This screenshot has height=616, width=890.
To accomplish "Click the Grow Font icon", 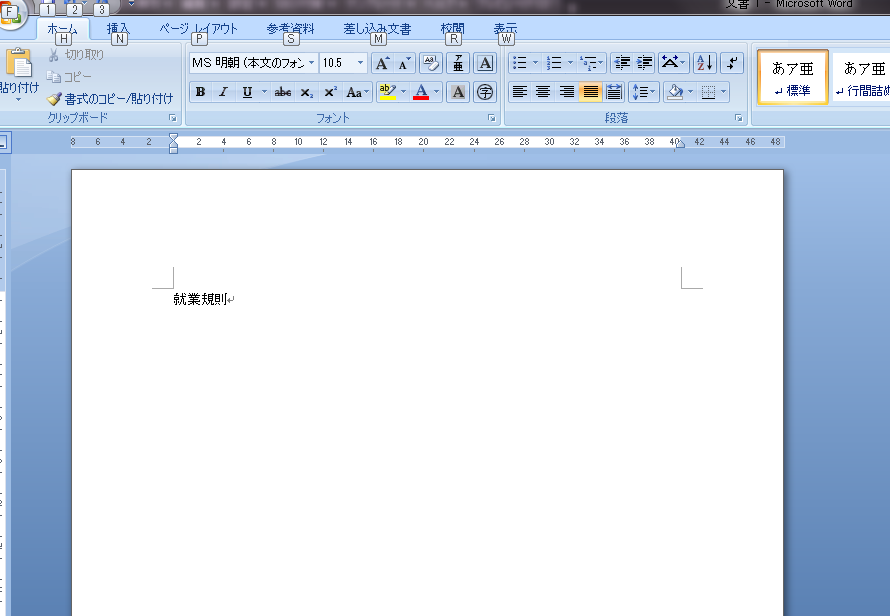I will pyautogui.click(x=382, y=63).
